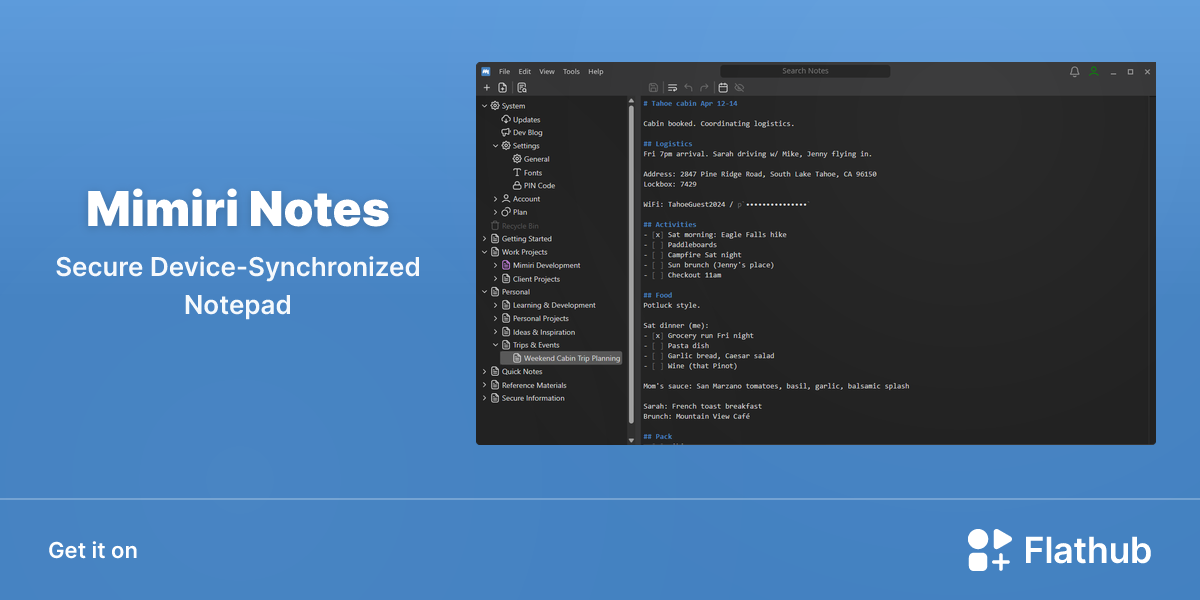Check Sun brunch (Jenny's place) box
Image resolution: width=1200 pixels, height=600 pixels.
coord(657,265)
